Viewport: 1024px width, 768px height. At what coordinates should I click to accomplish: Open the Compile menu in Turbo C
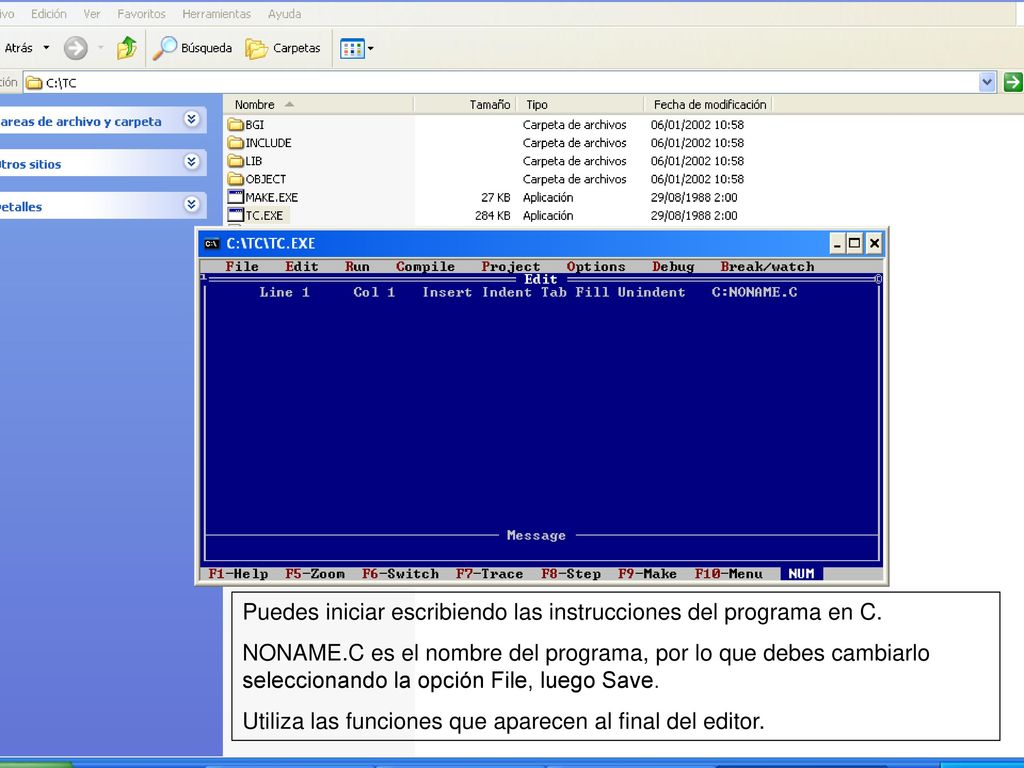(425, 266)
